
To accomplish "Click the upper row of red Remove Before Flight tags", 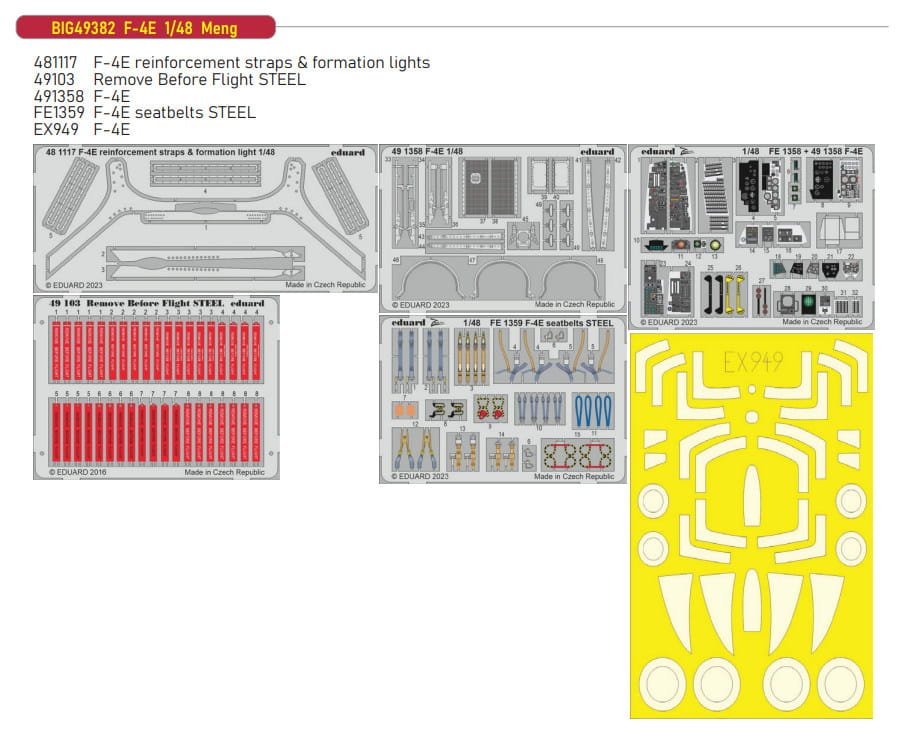I will [156, 352].
